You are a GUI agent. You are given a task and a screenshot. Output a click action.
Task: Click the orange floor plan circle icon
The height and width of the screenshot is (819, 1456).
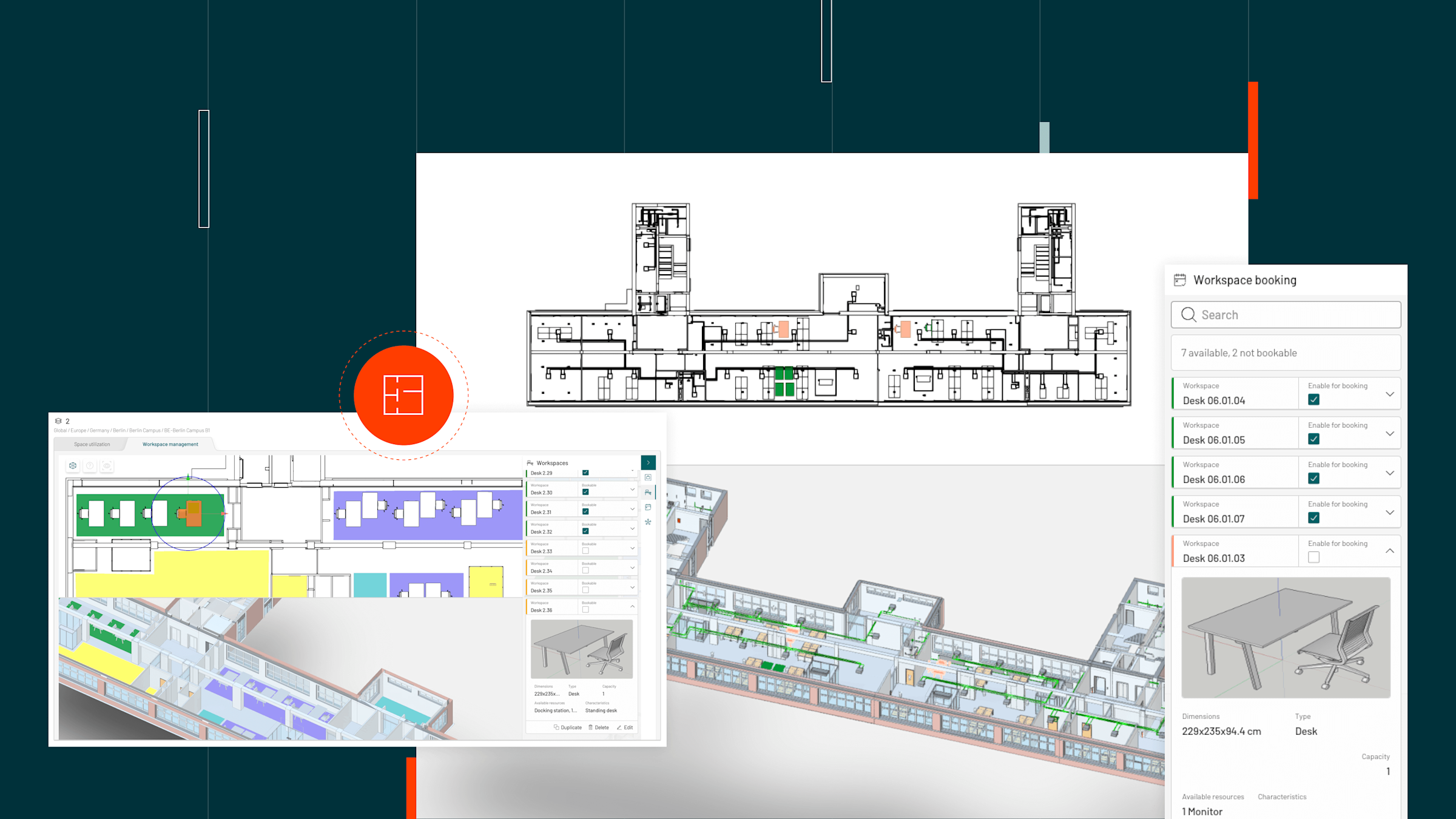pyautogui.click(x=403, y=395)
